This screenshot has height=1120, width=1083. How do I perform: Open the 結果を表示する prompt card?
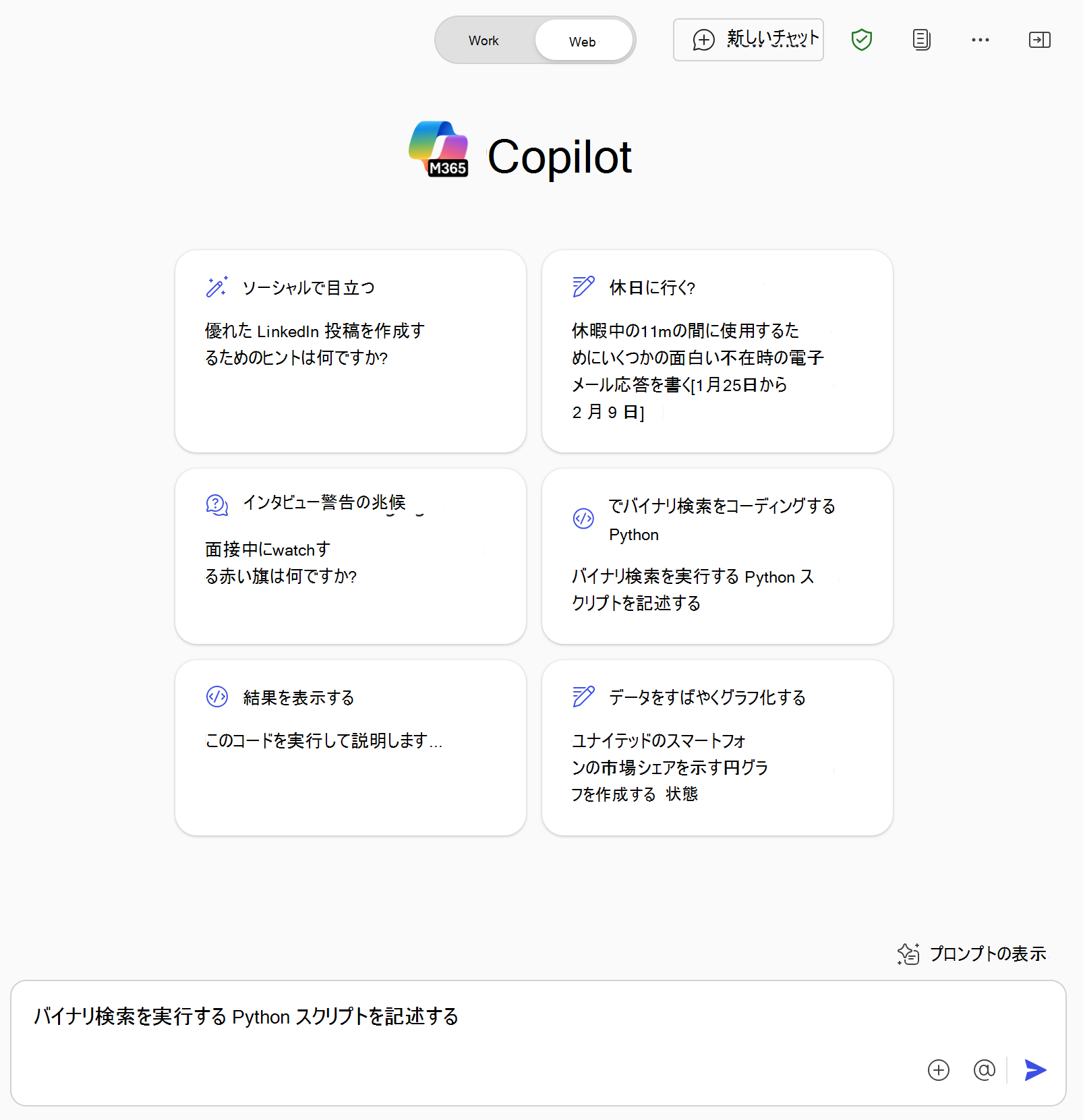(x=350, y=748)
